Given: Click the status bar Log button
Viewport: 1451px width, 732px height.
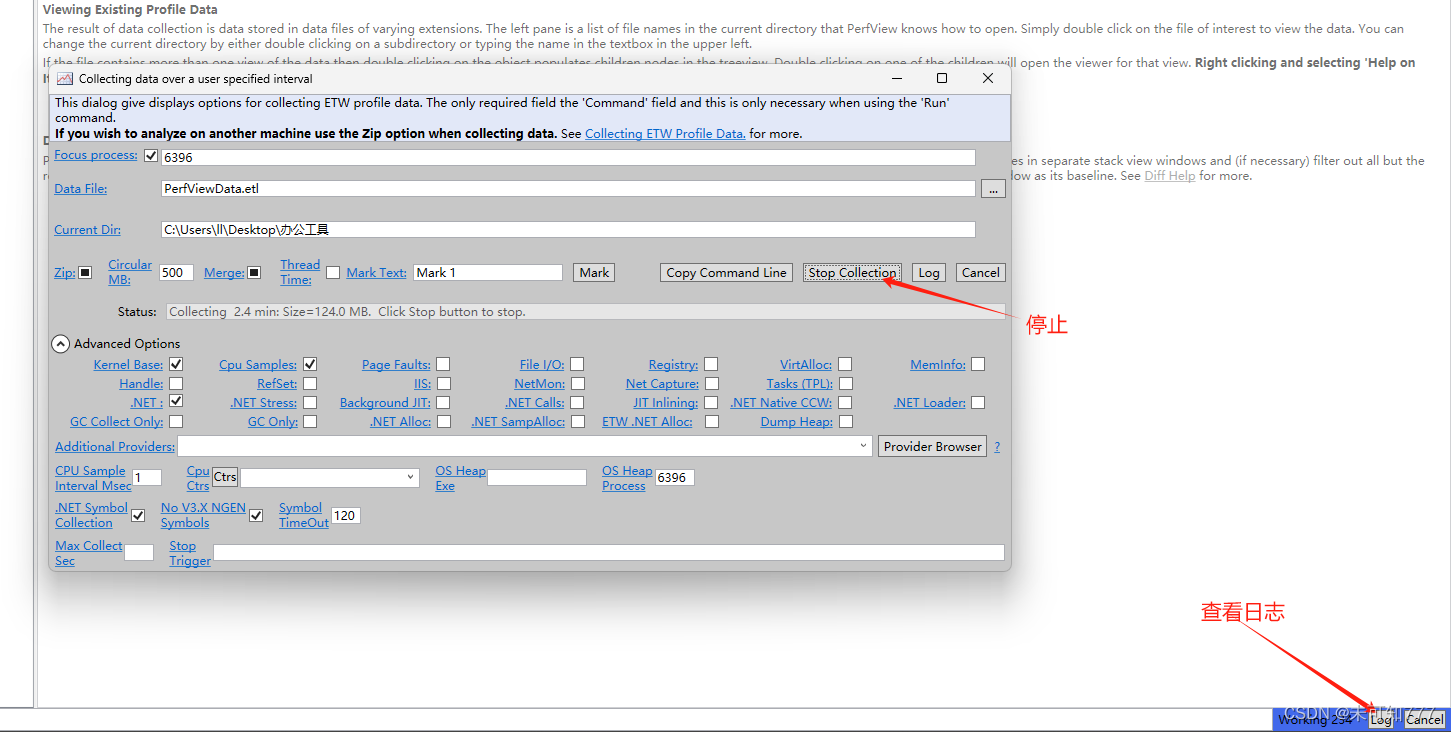Looking at the screenshot, I should tap(1381, 719).
